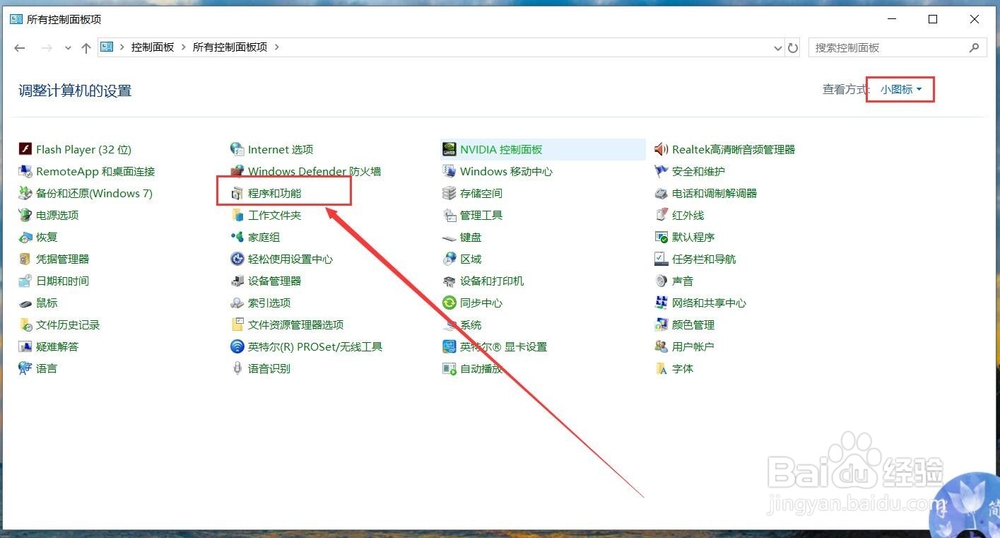This screenshot has height=538, width=1000.
Task: Open the 小图标 view-by dropdown
Action: point(901,89)
